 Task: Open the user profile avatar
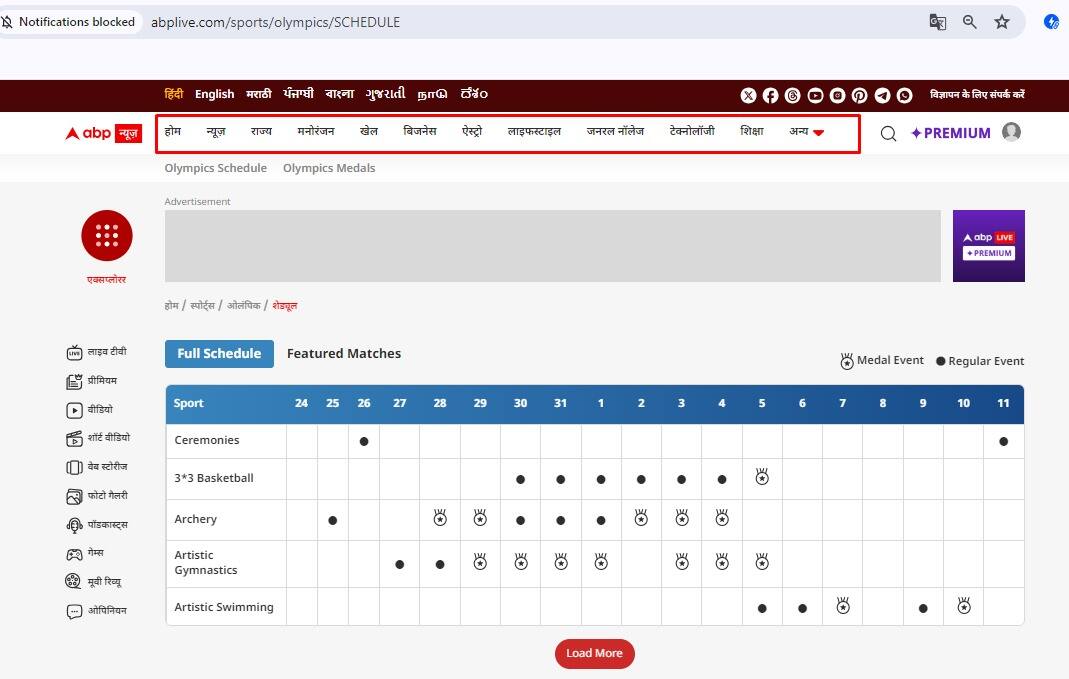point(1011,132)
